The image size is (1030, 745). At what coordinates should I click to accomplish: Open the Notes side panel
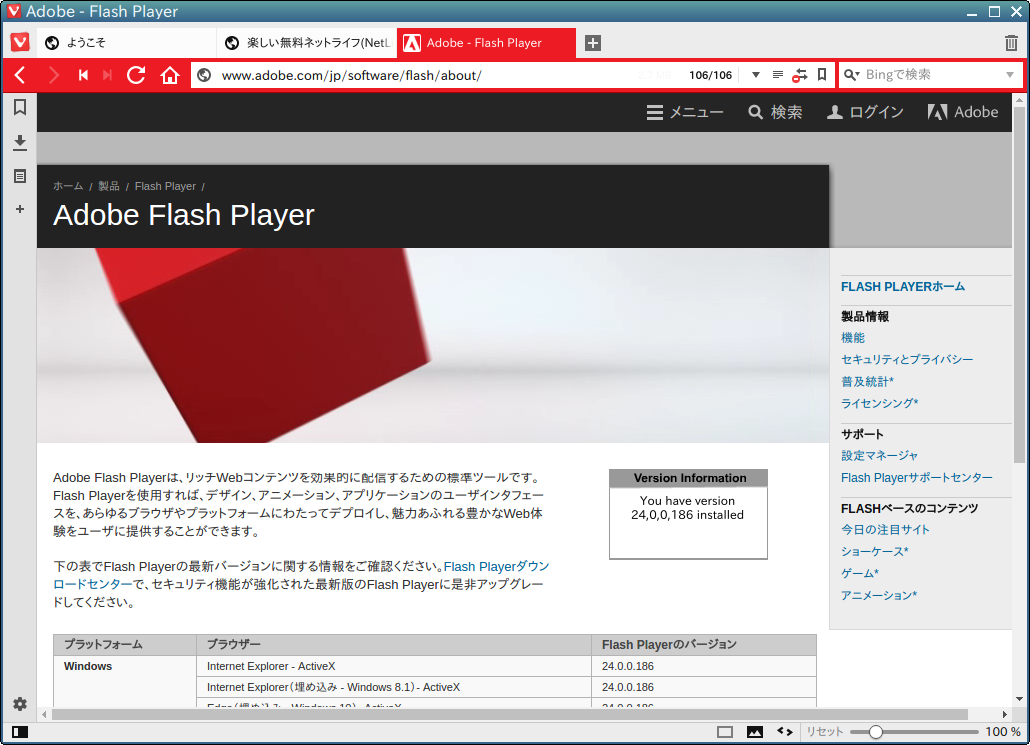(x=20, y=176)
